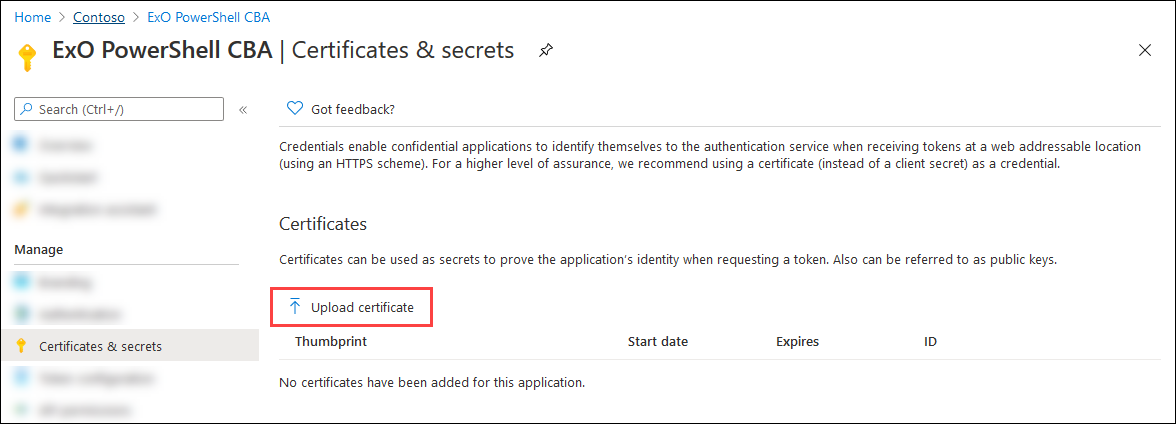Viewport: 1176px width, 424px height.
Task: Click the key icon in the page title
Action: pos(27,56)
